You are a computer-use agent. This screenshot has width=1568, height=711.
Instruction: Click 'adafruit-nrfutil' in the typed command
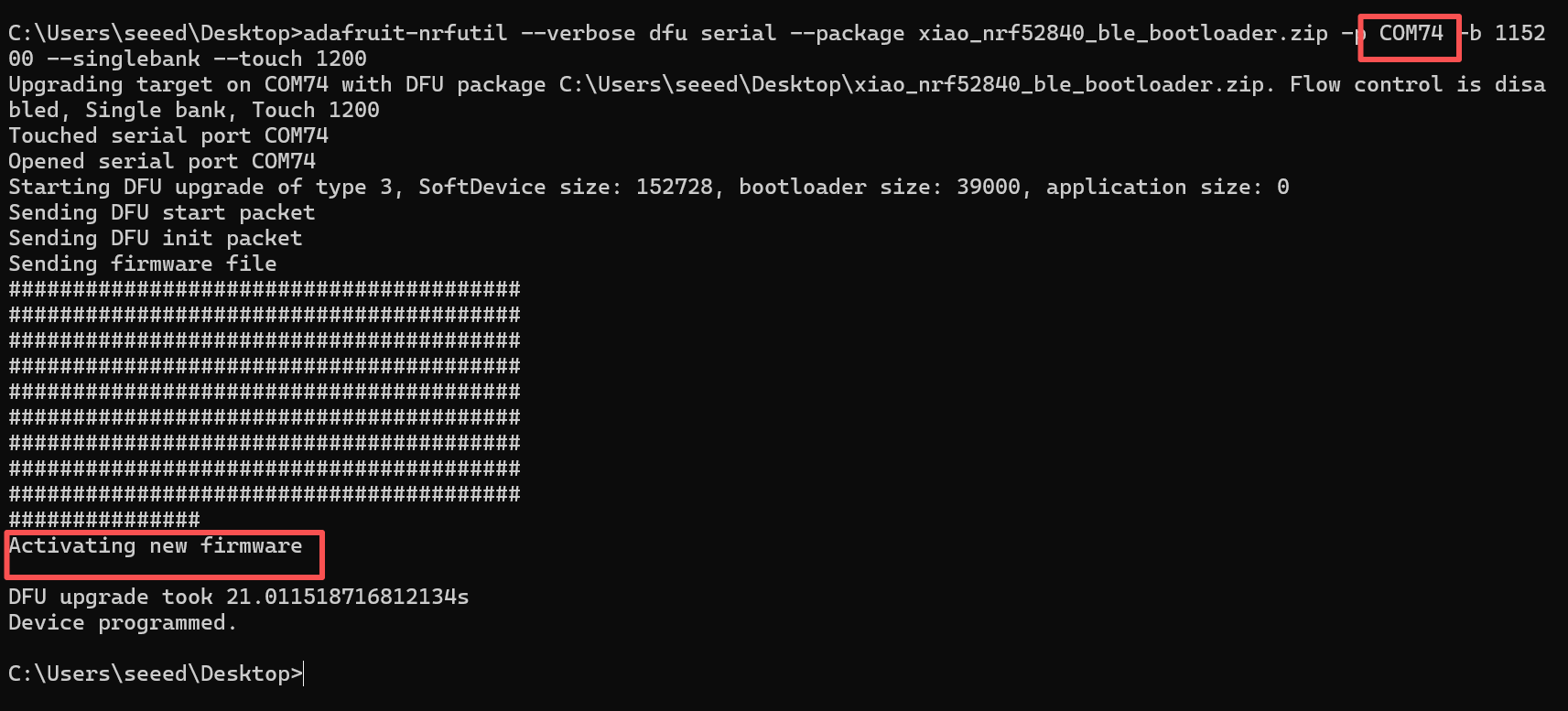pyautogui.click(x=405, y=34)
